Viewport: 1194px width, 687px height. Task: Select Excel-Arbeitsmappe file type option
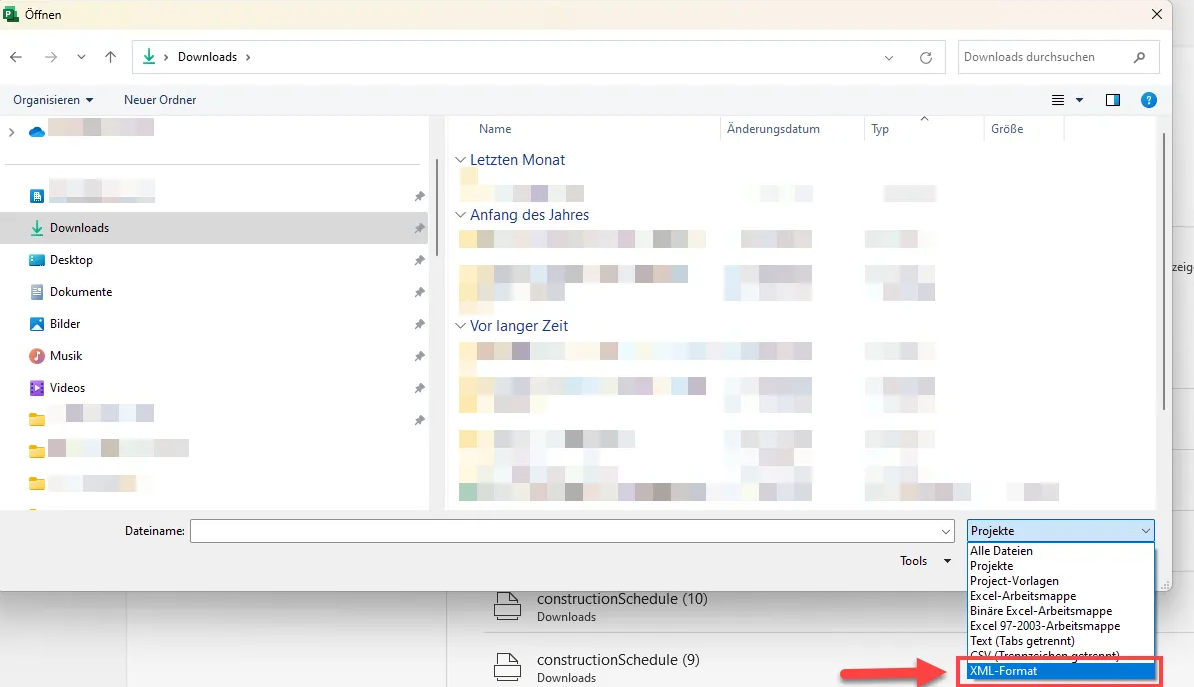pos(1009,596)
